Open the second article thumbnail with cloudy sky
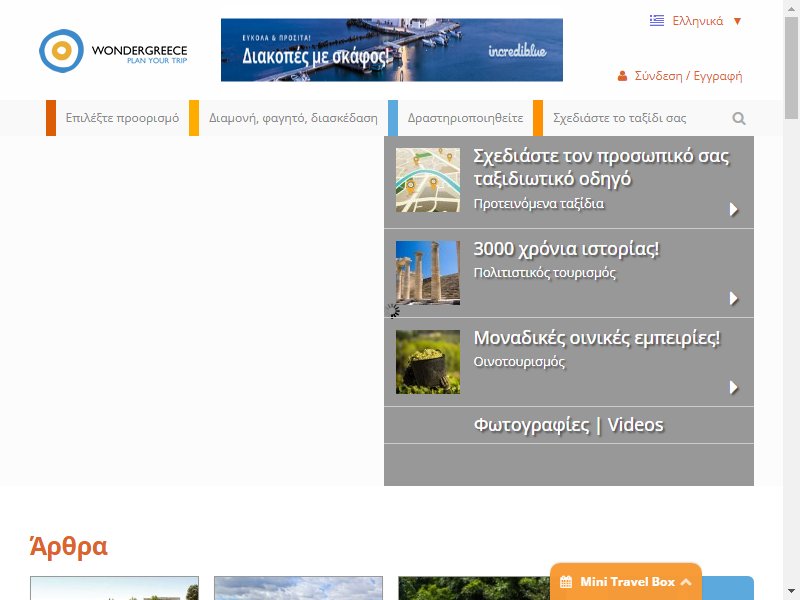 coord(298,588)
